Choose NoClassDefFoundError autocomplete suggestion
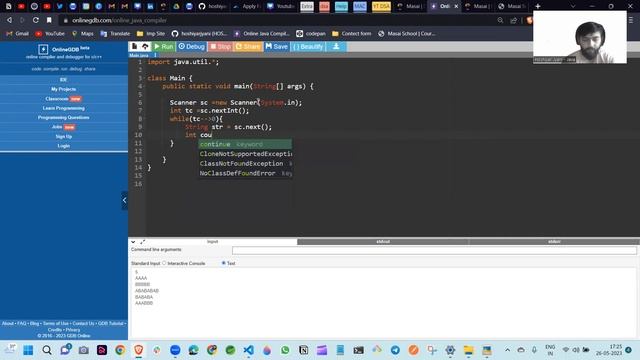The width and height of the screenshot is (640, 360). pyautogui.click(x=245, y=173)
